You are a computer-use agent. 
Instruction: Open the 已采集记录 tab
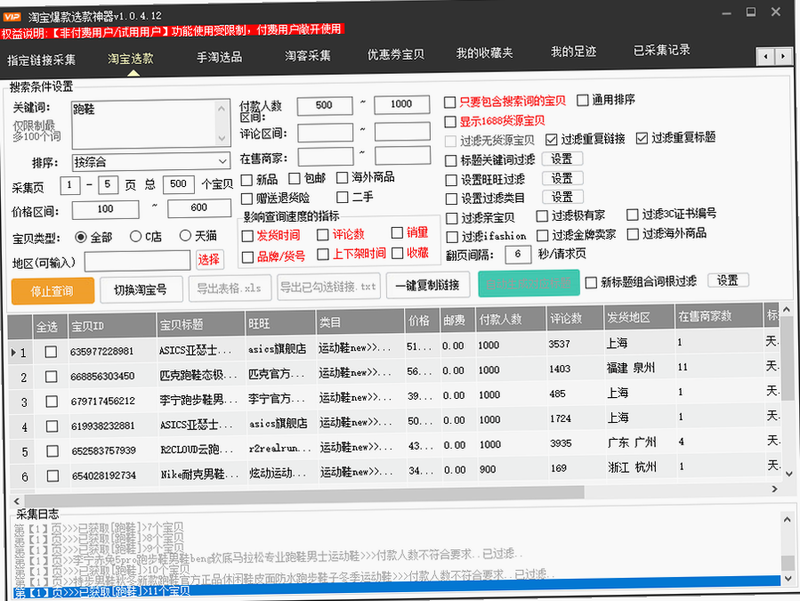click(x=662, y=49)
